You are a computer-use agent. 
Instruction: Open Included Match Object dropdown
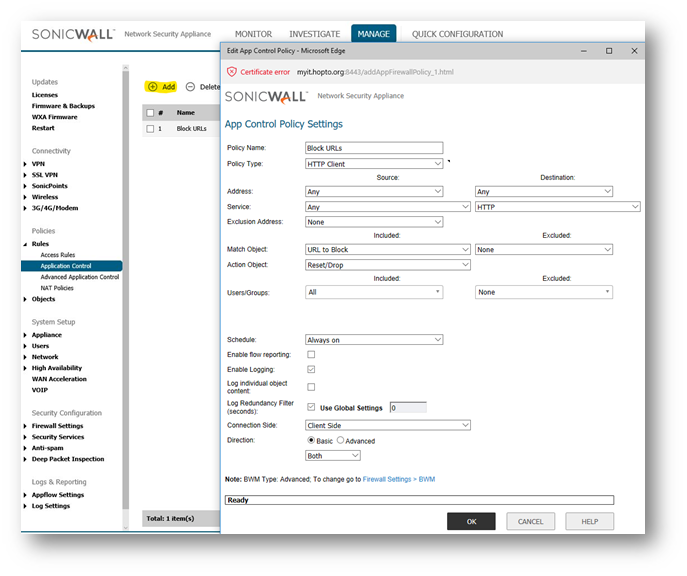tap(388, 250)
